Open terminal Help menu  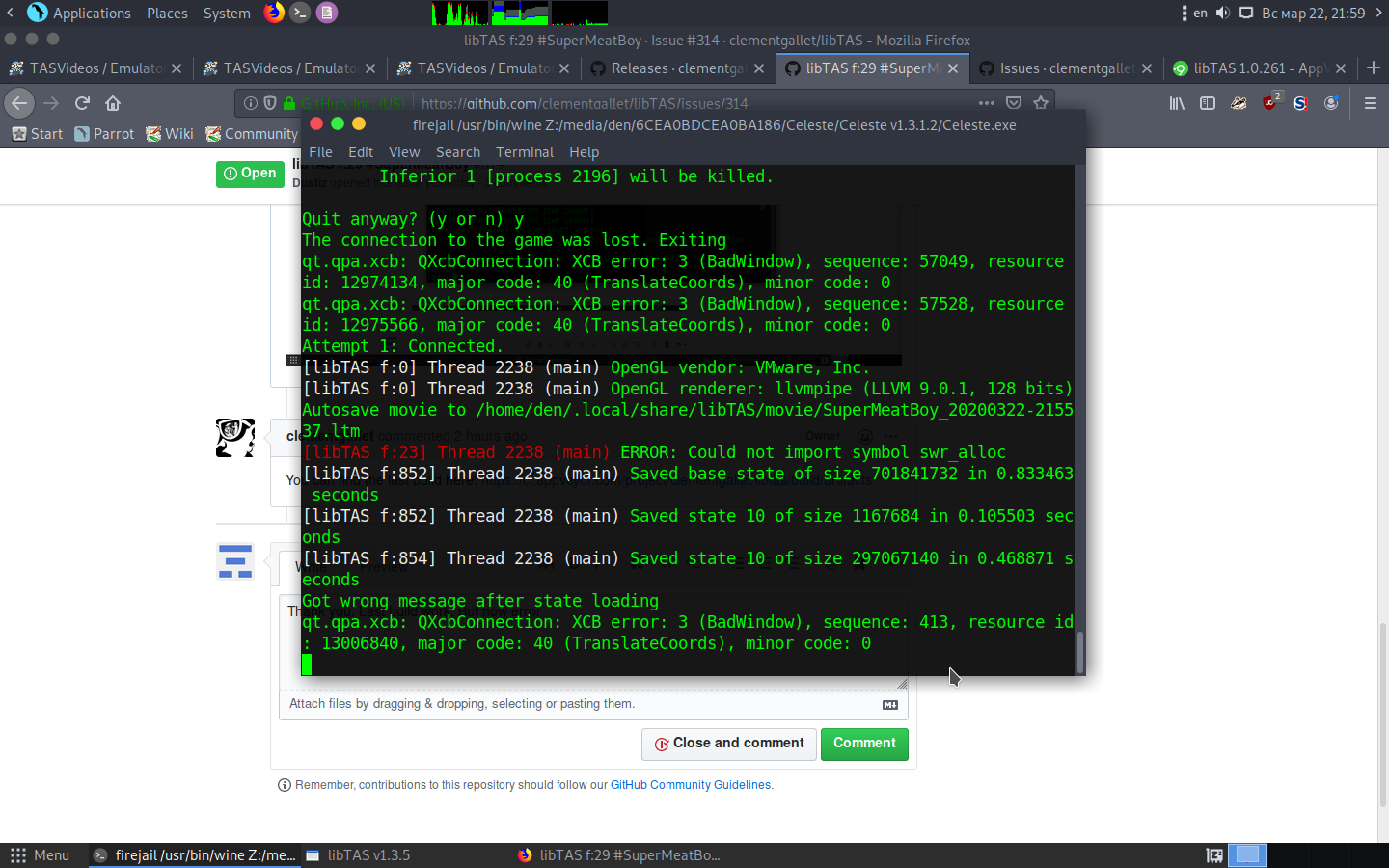[x=584, y=152]
